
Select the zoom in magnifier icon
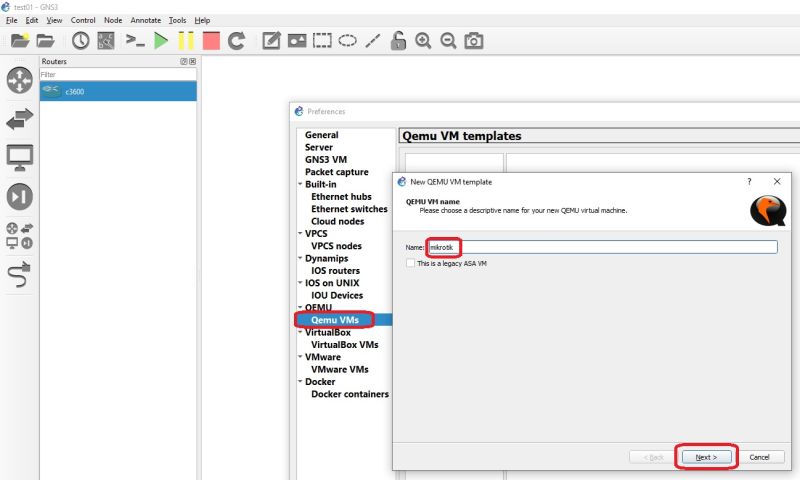(x=423, y=41)
